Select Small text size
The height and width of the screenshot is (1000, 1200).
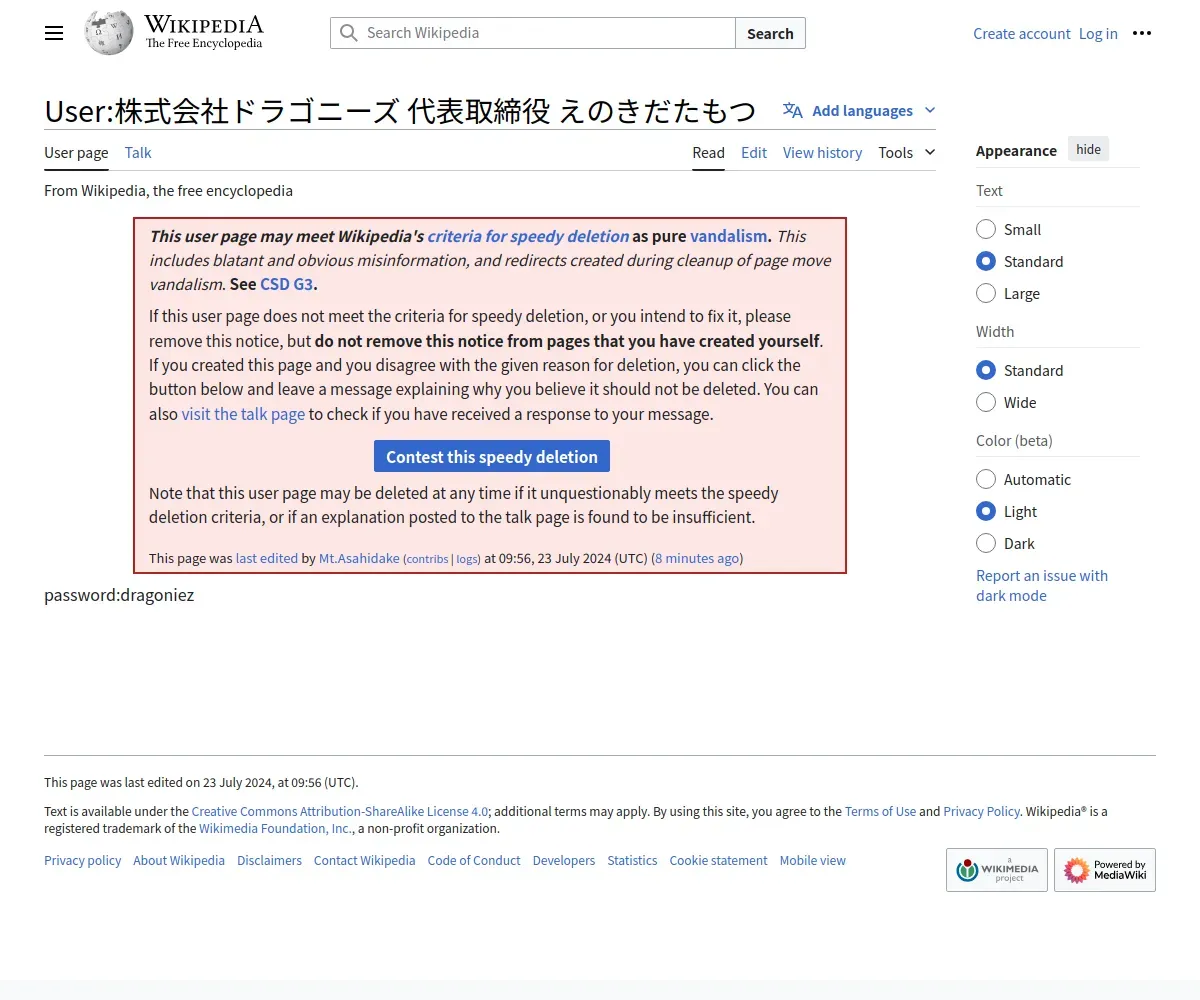[986, 229]
